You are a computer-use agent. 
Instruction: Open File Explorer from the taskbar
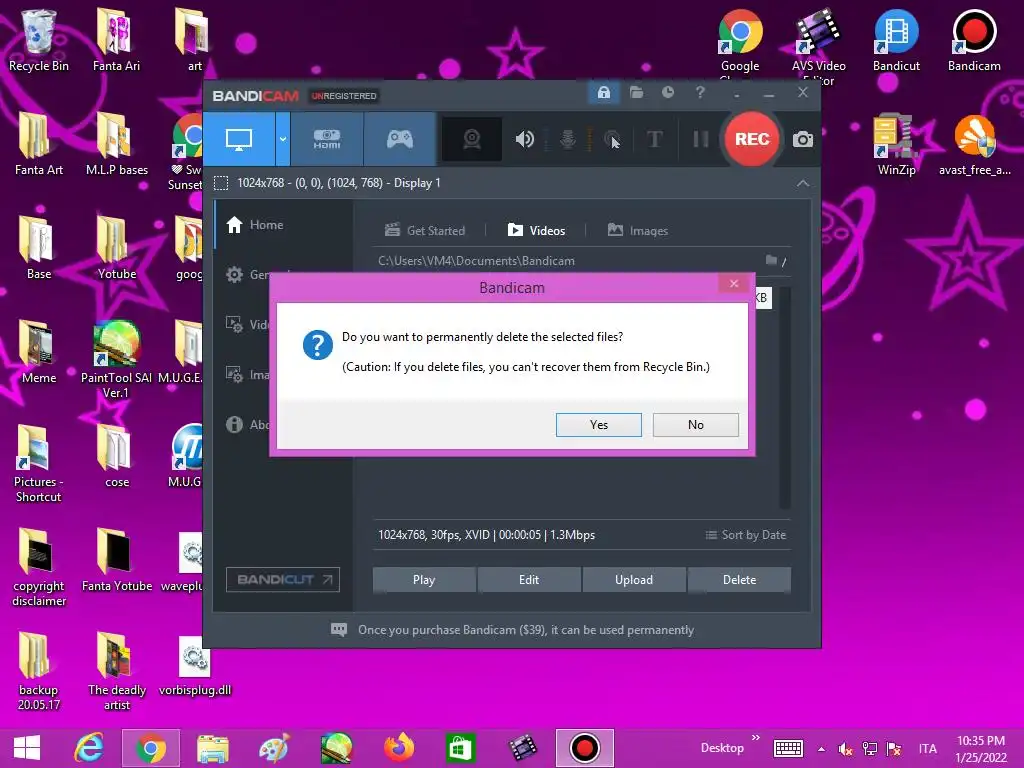click(x=213, y=748)
